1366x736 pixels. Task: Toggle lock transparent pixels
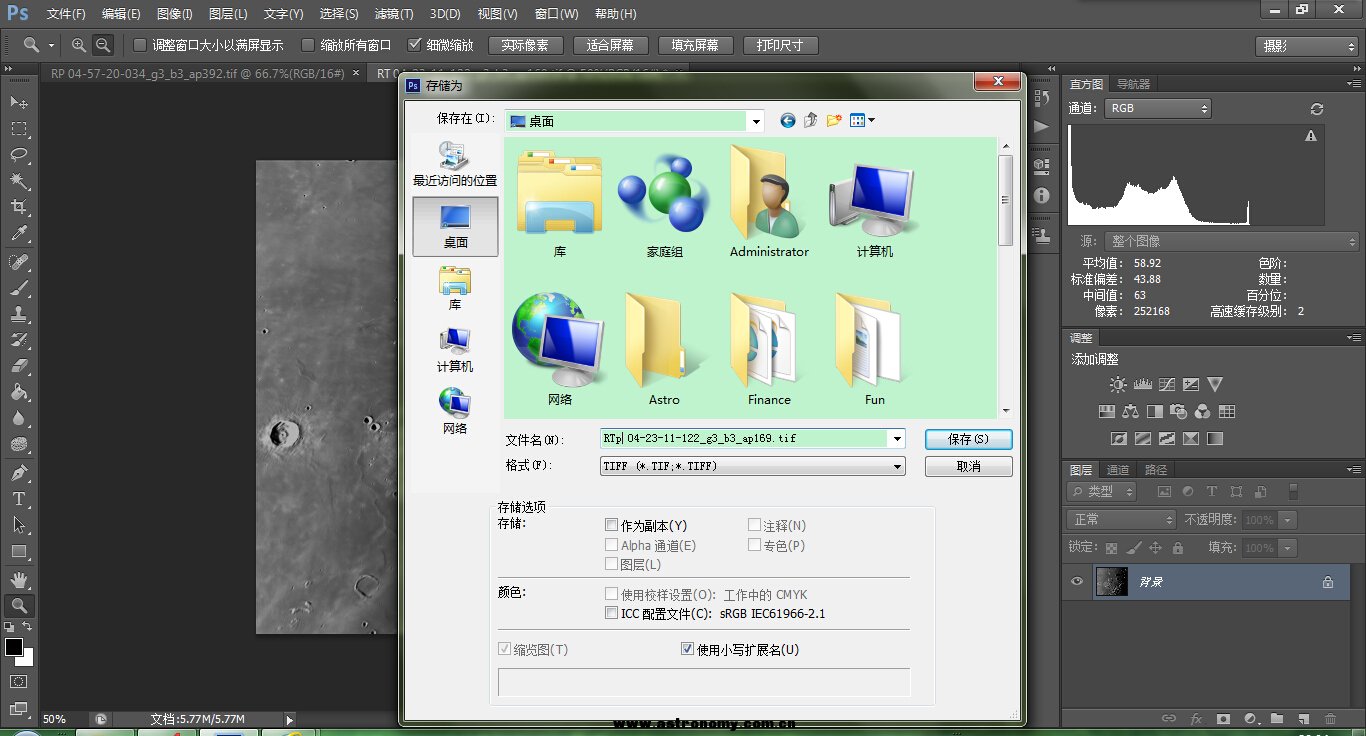pos(1111,547)
